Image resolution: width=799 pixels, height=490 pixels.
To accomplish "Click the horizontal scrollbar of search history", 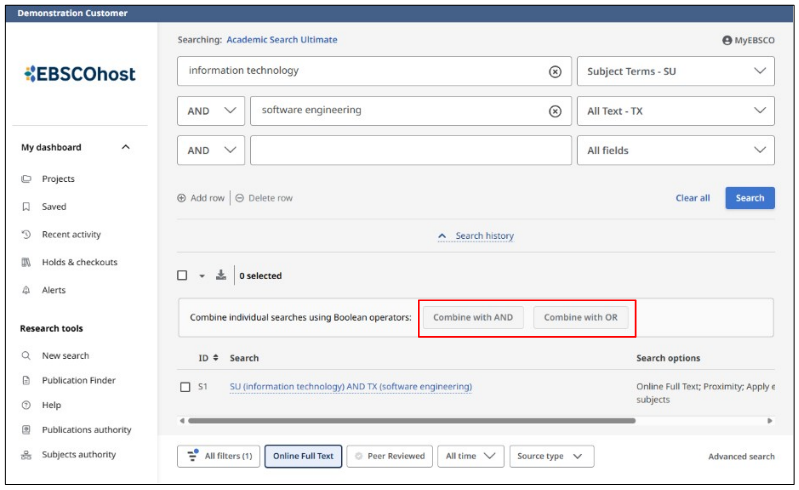I will [x=412, y=421].
